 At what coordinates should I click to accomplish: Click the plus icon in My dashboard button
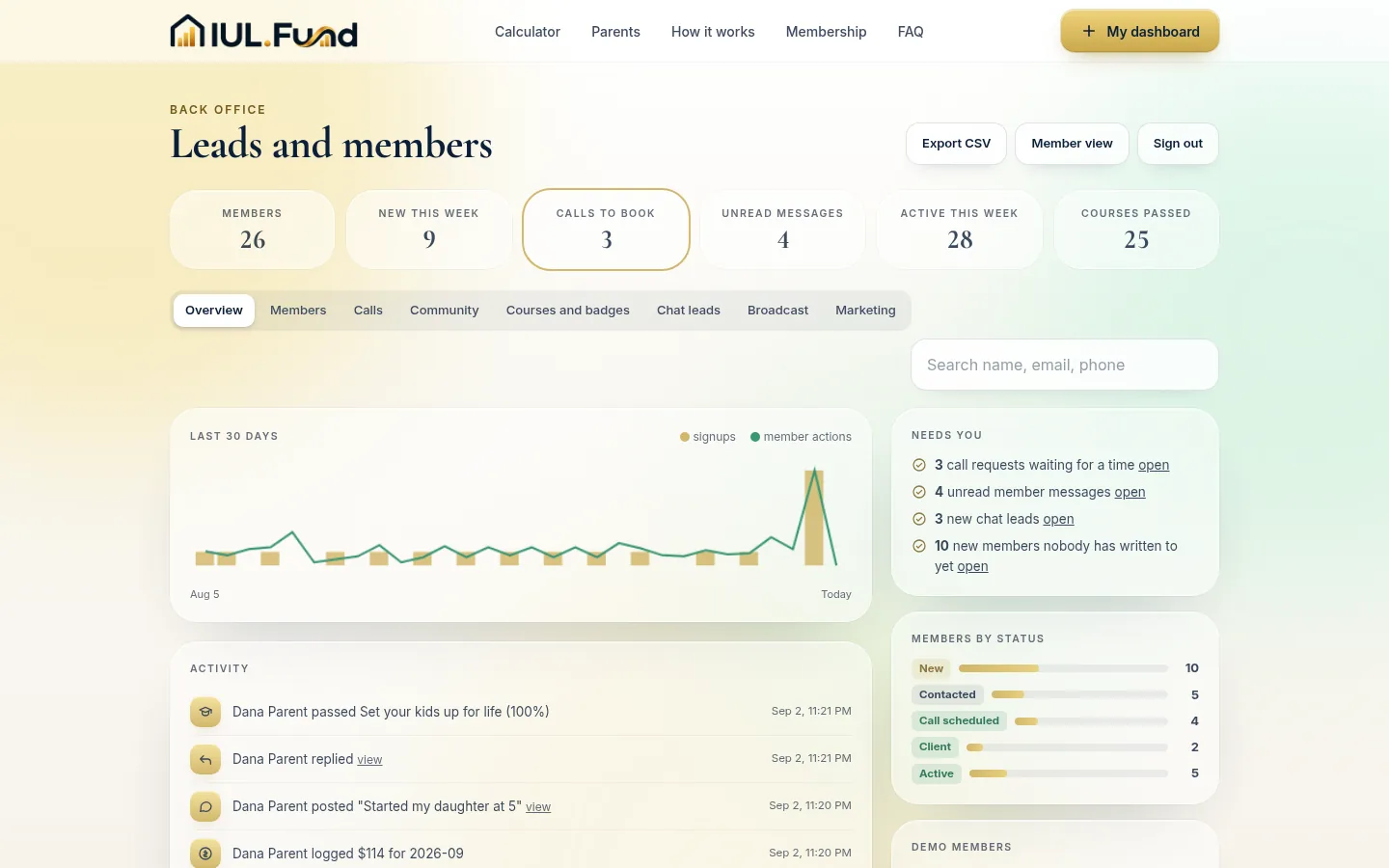coord(1088,31)
